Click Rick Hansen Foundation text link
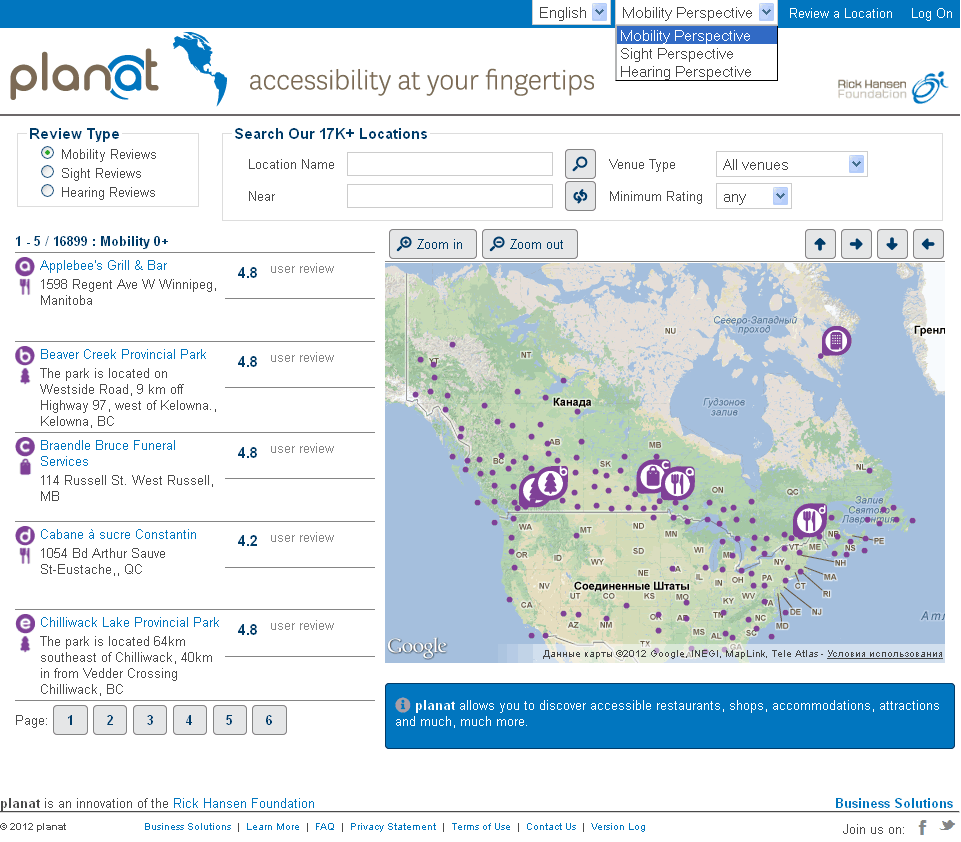This screenshot has width=961, height=842. (243, 803)
